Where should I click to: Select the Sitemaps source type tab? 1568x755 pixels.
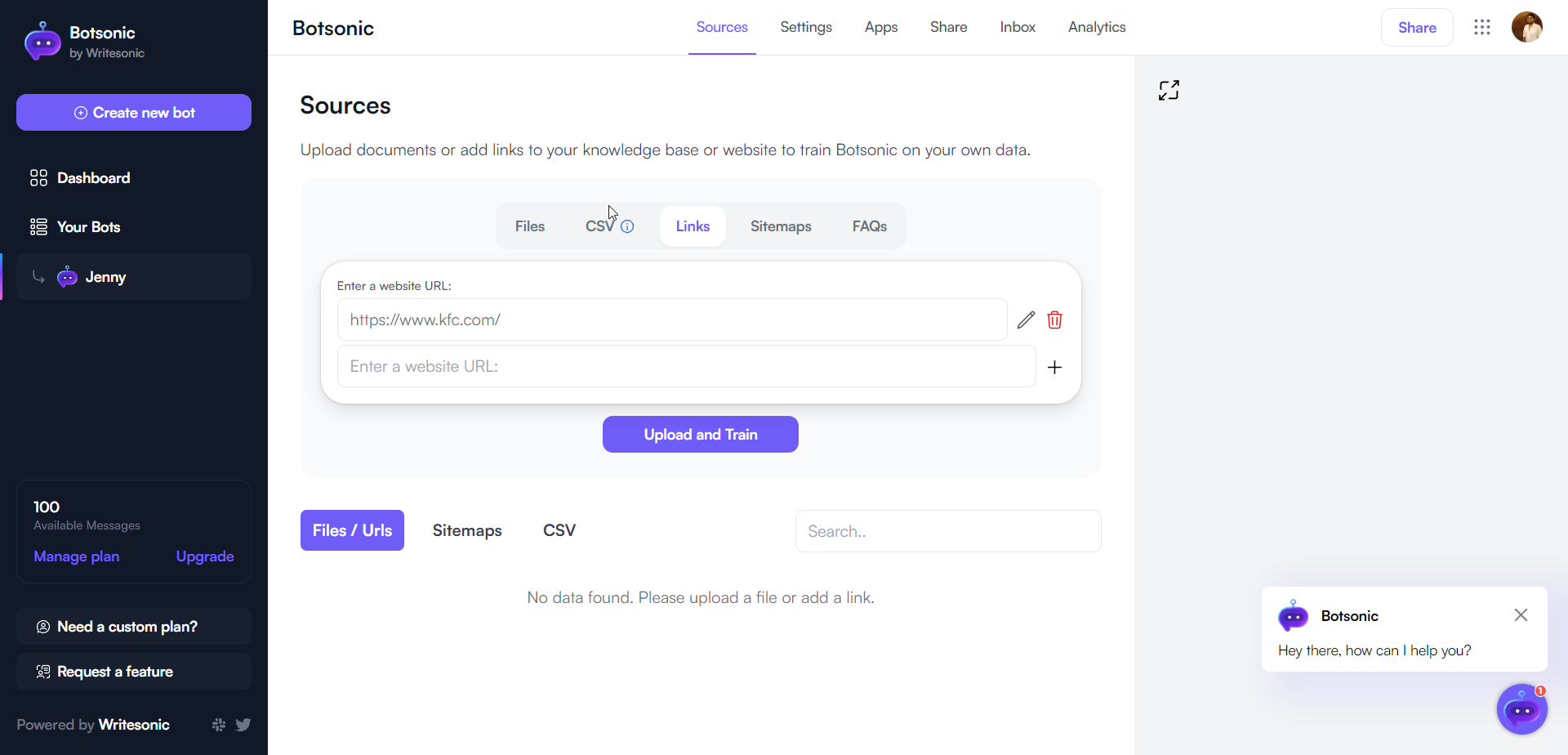[780, 226]
